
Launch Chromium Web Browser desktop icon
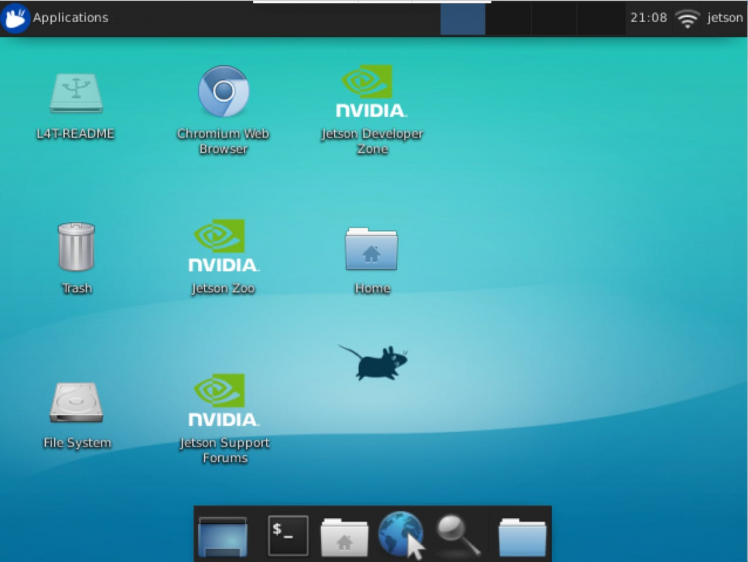tap(223, 91)
